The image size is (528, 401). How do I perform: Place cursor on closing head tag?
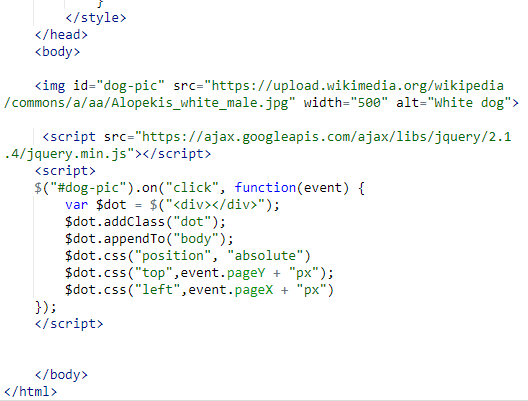[61, 35]
